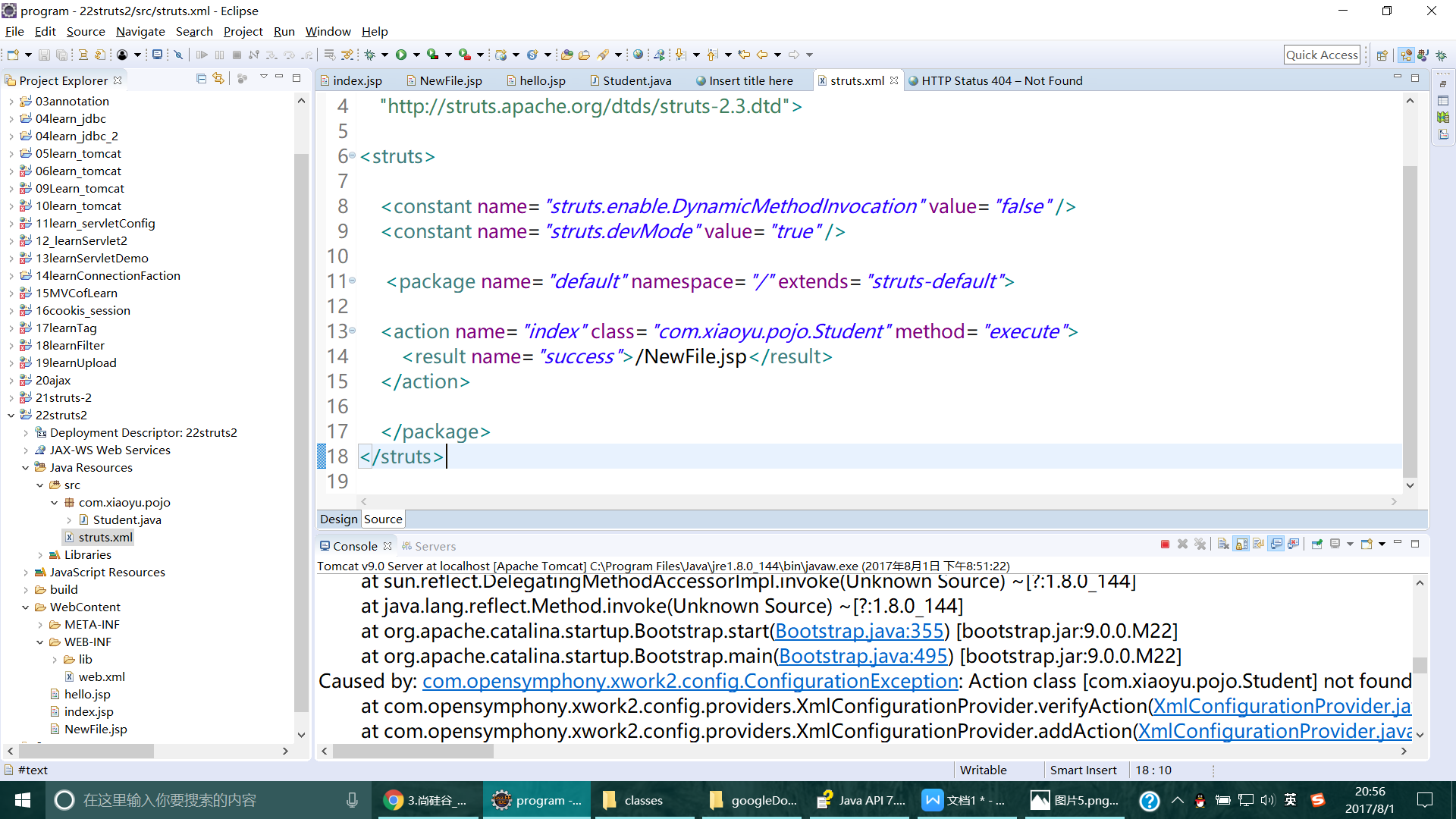Switch to the Student.java editor tab
The width and height of the screenshot is (1456, 819).
click(x=630, y=80)
